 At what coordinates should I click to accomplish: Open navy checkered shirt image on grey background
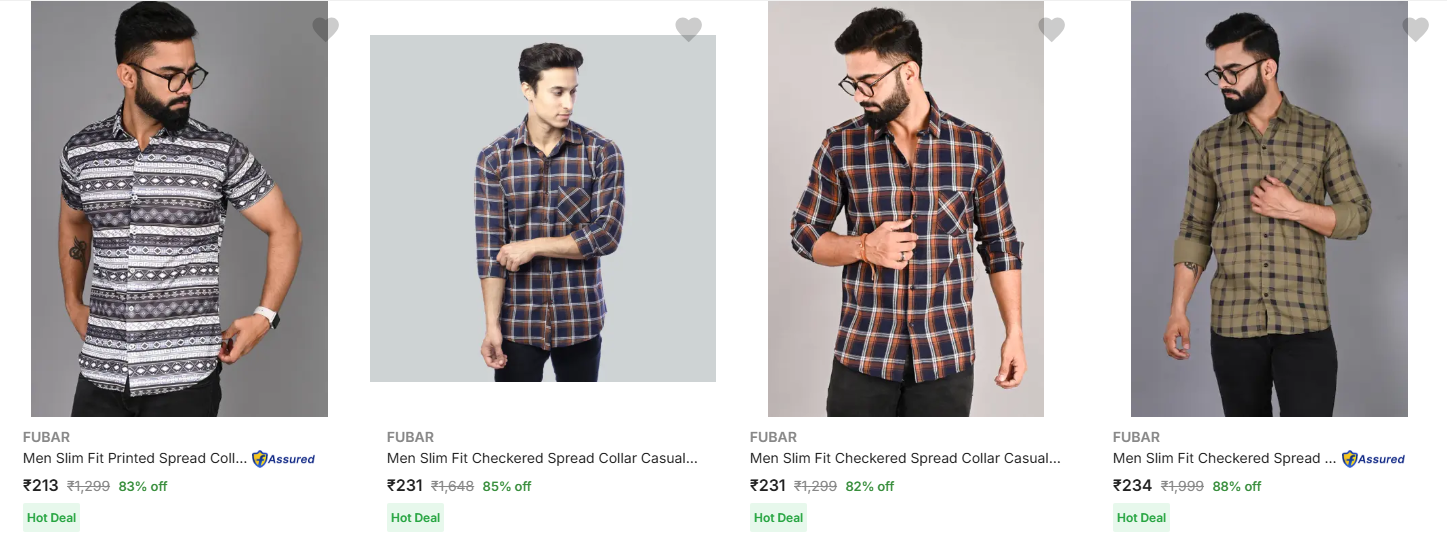pyautogui.click(x=543, y=210)
